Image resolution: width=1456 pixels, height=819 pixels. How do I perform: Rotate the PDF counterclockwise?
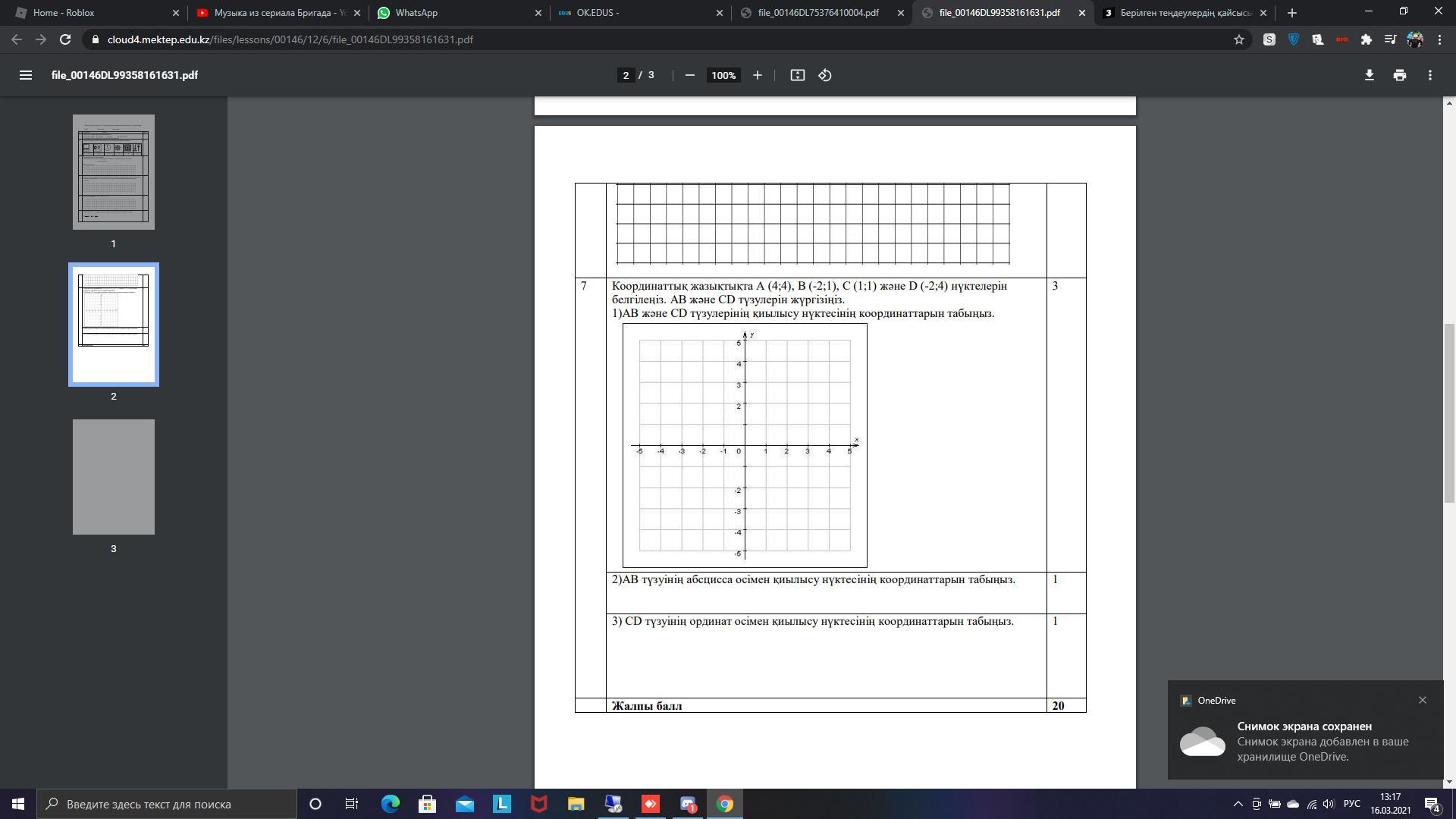pyautogui.click(x=825, y=75)
